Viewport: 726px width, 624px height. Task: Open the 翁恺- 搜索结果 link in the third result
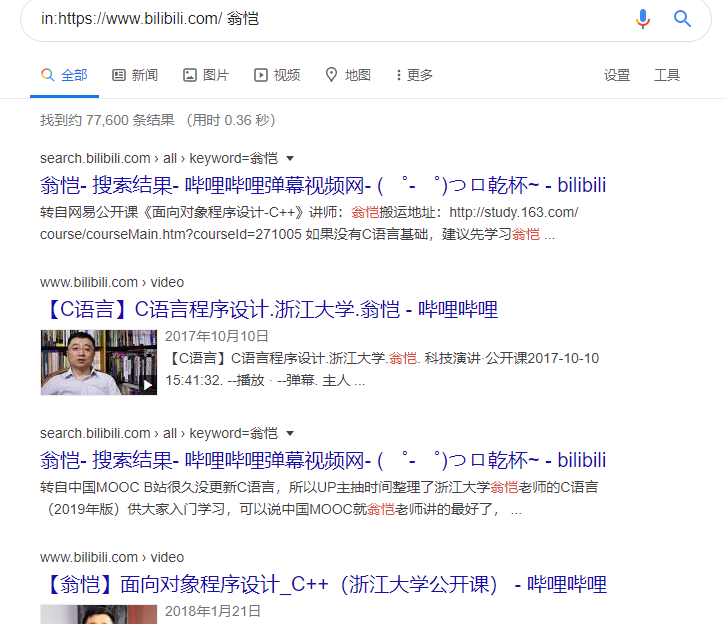(323, 460)
